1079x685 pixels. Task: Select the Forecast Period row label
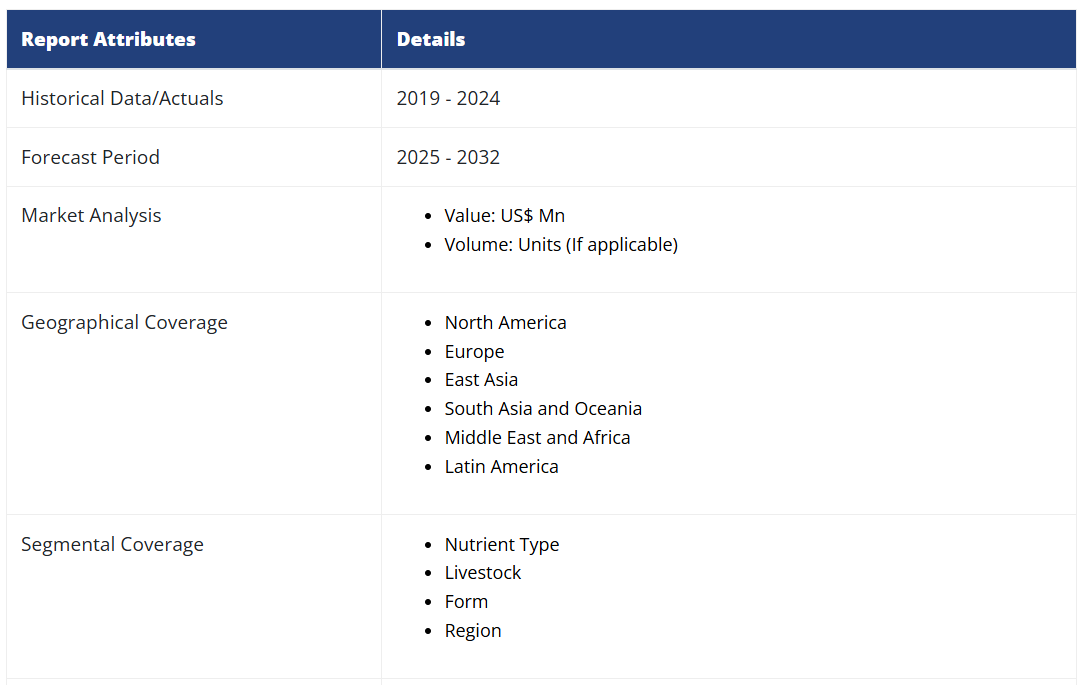coord(90,157)
